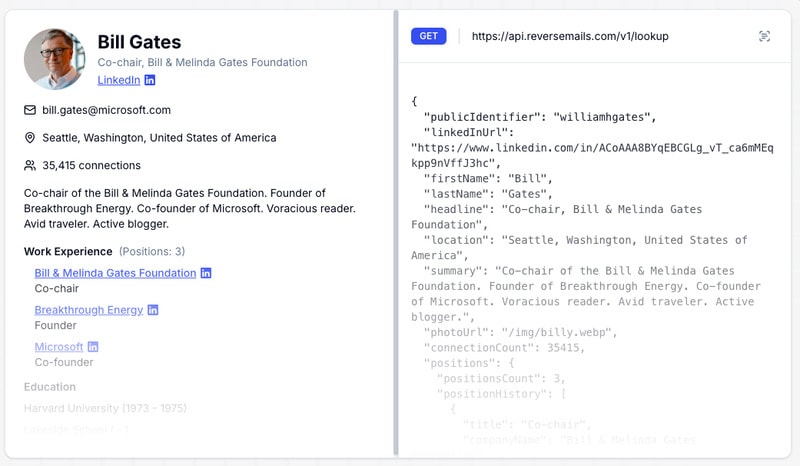Click LinkedIn icon next to Gates Foundation

[x=206, y=273]
